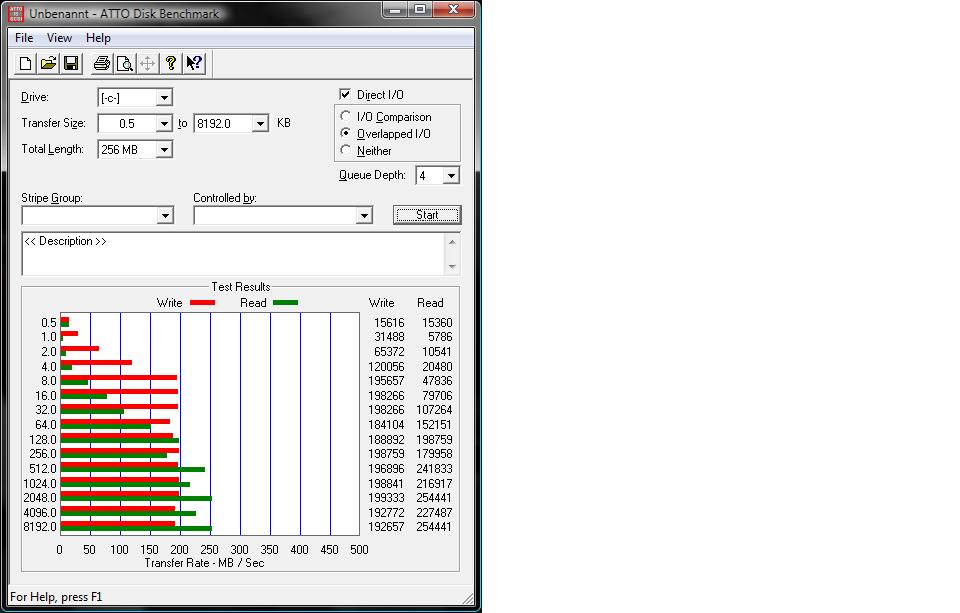
Task: Select the I/O Comparison radio button
Action: [345, 116]
